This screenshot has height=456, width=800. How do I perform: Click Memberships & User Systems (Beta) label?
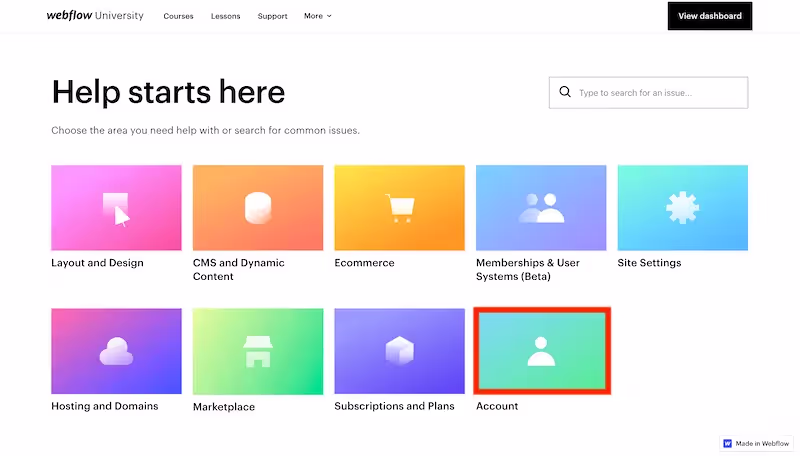coord(528,269)
